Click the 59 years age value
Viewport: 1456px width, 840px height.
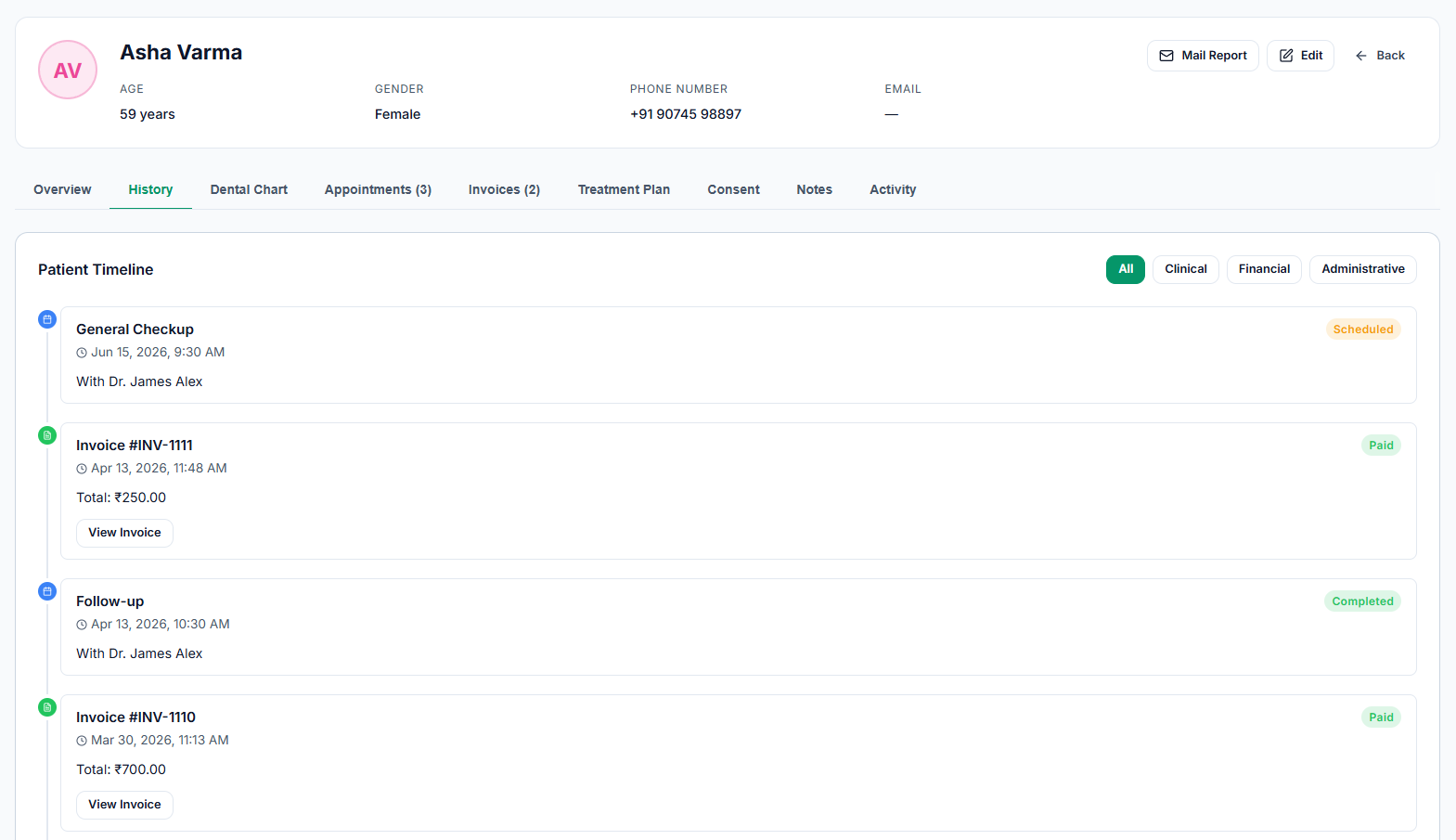[x=148, y=114]
